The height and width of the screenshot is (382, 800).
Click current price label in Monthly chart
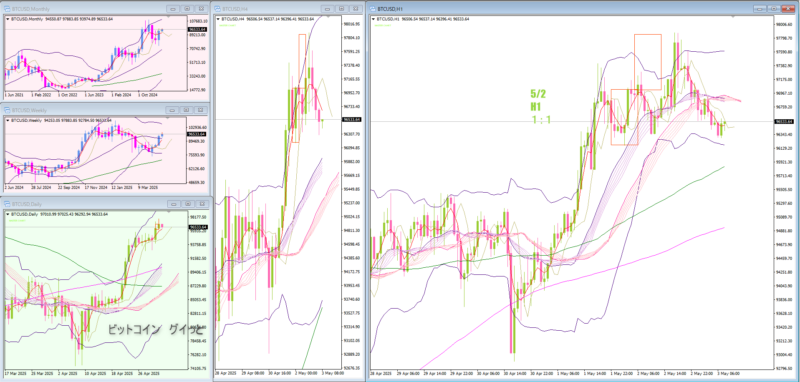click(x=197, y=30)
